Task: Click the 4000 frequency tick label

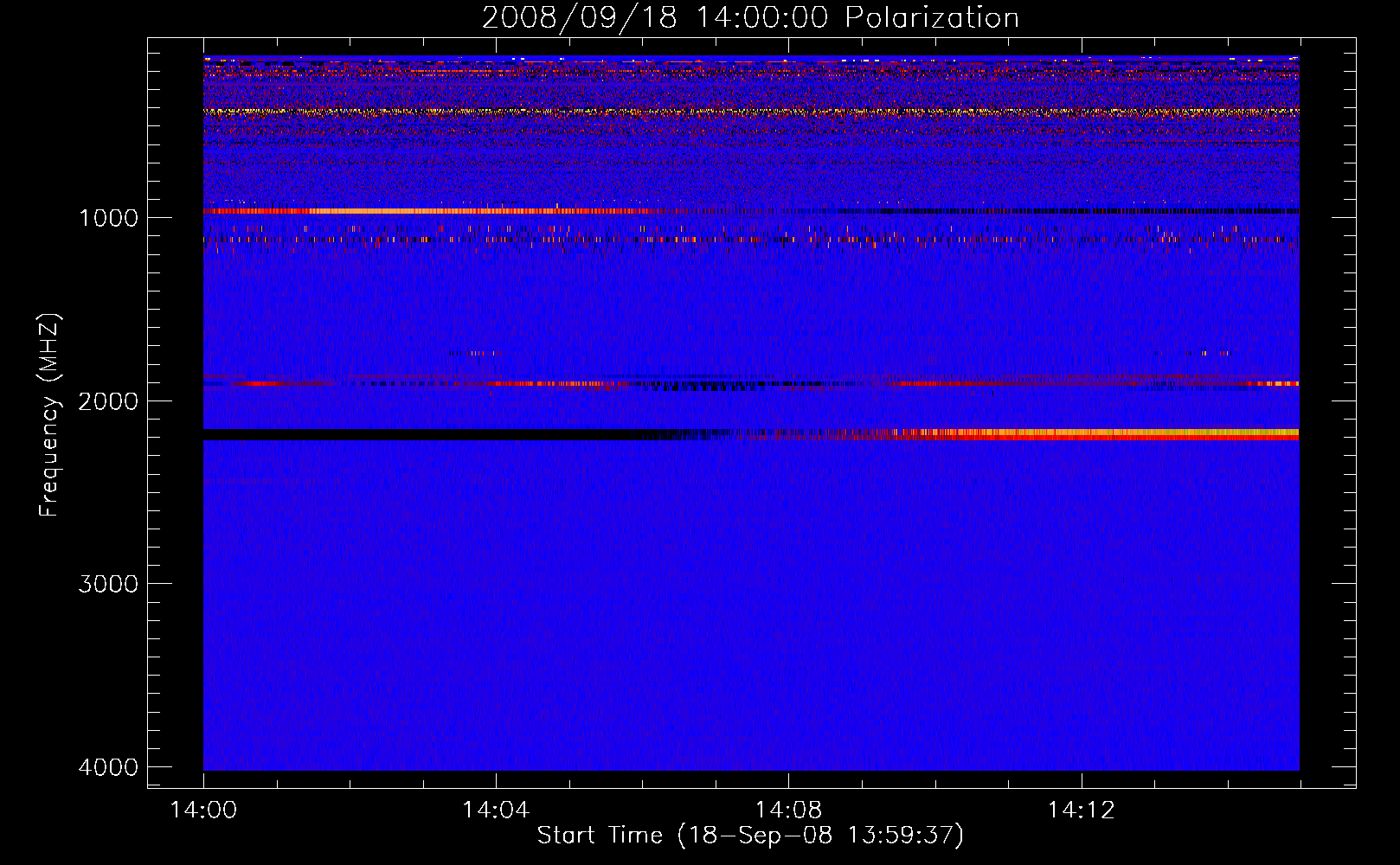Action: (108, 767)
